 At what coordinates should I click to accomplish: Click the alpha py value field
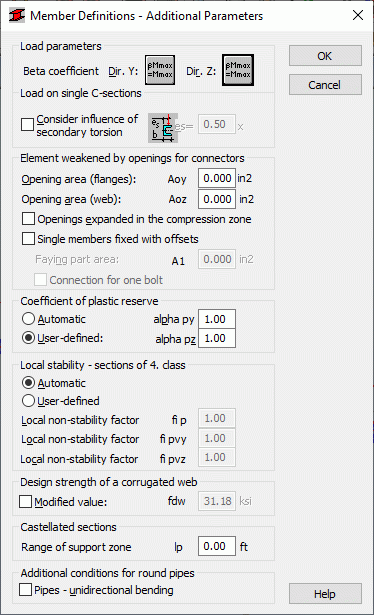click(217, 319)
